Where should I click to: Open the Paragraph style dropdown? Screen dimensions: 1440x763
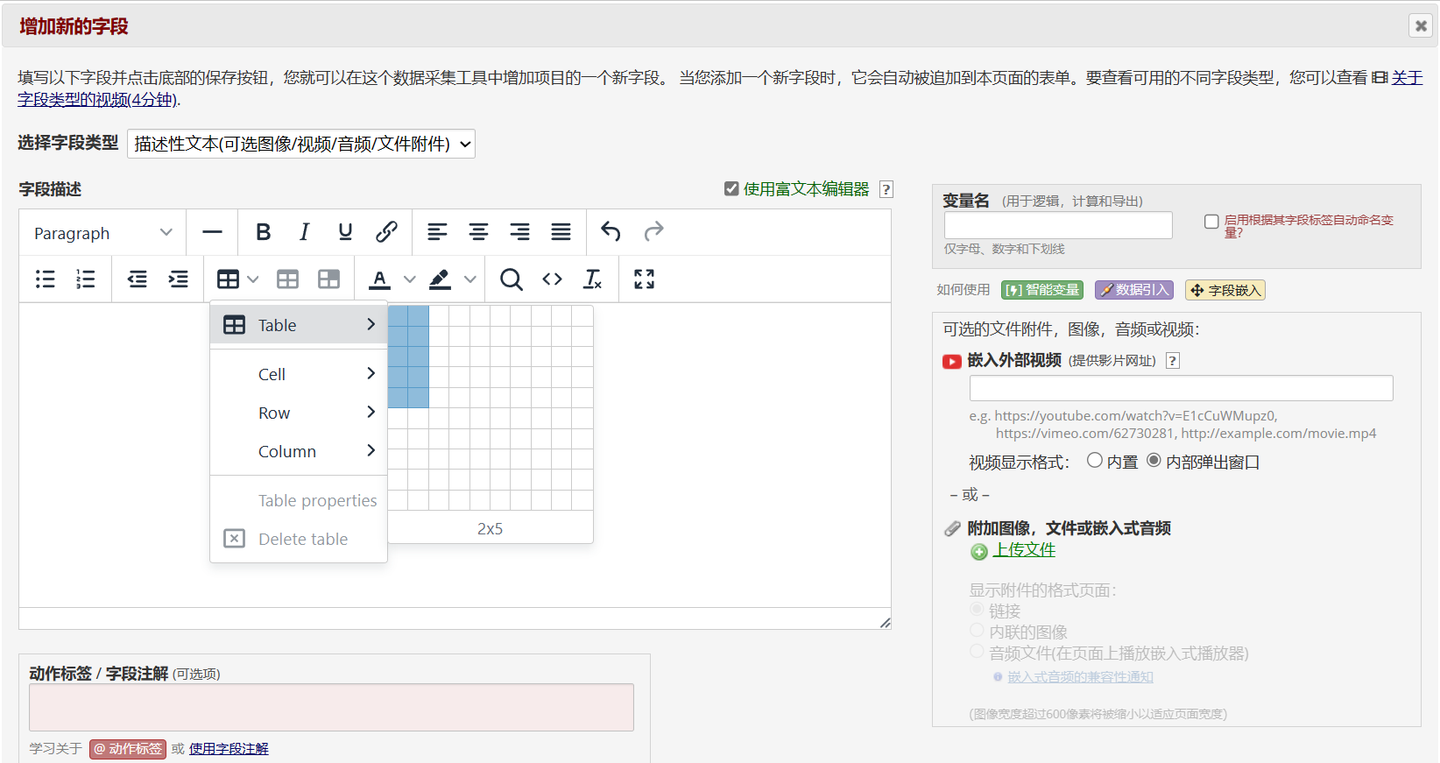point(100,232)
